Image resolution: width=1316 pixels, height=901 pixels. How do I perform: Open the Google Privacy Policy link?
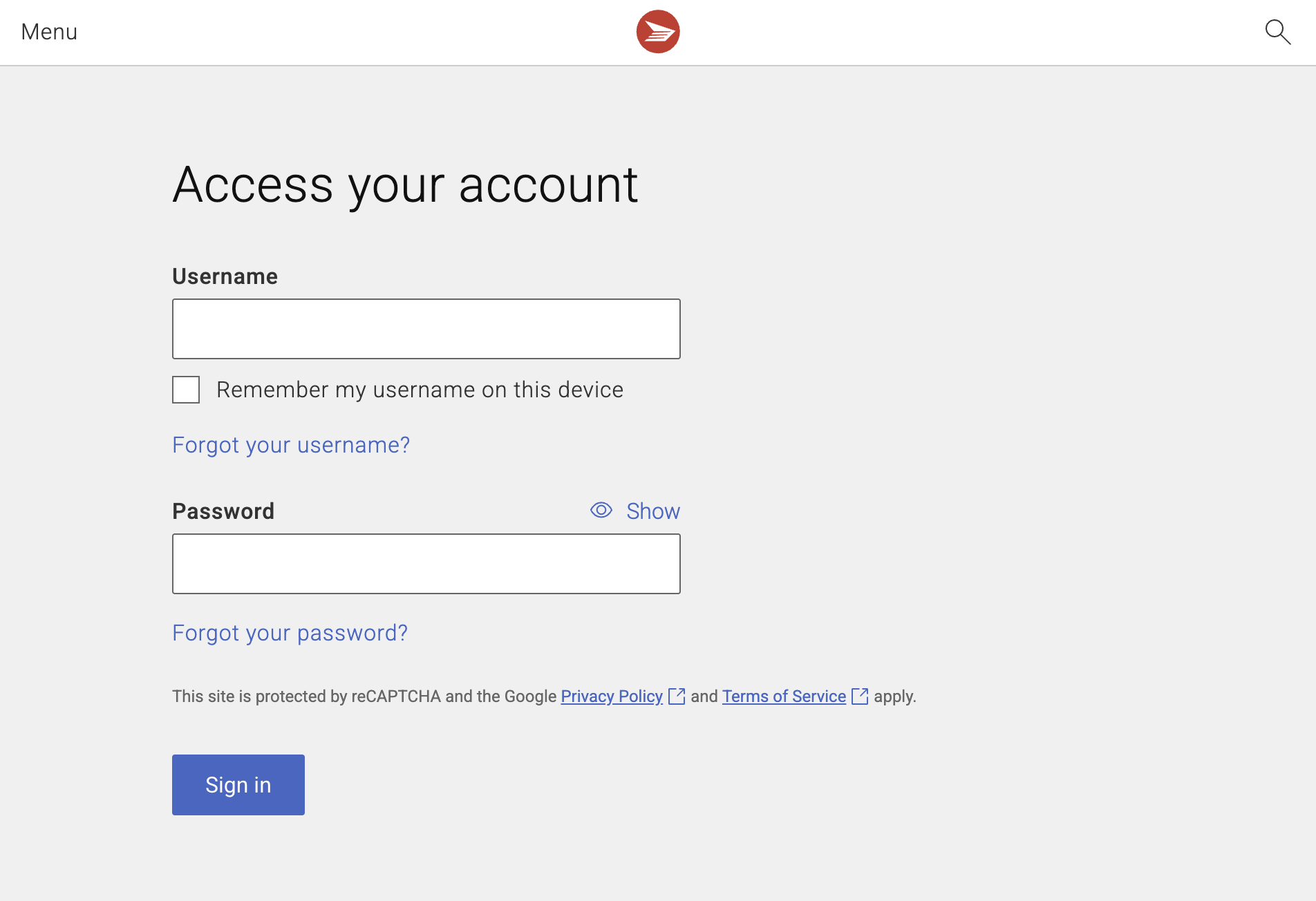611,696
